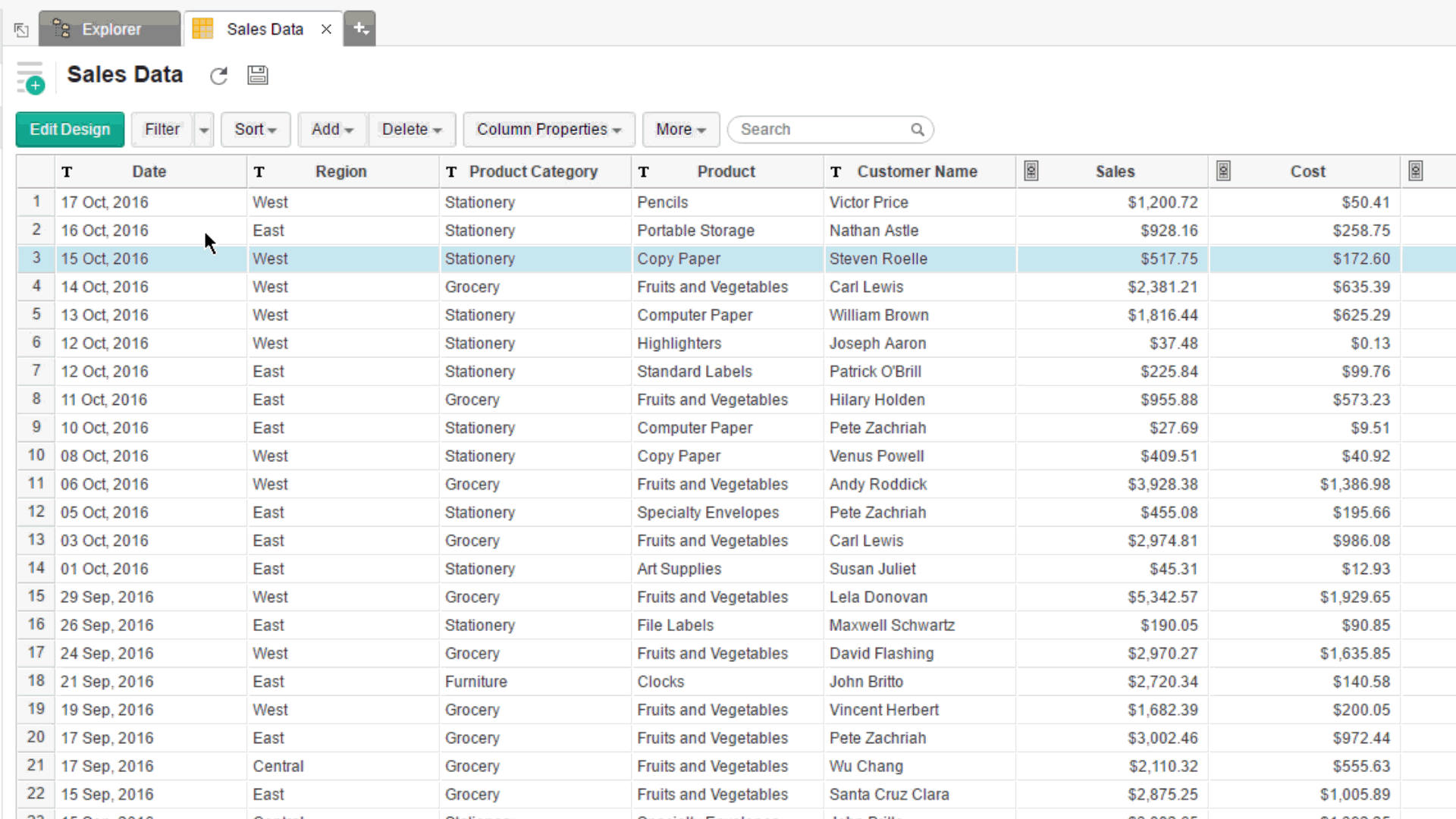Screen dimensions: 1456x819
Task: Click Sales column data type icon
Action: point(1031,171)
